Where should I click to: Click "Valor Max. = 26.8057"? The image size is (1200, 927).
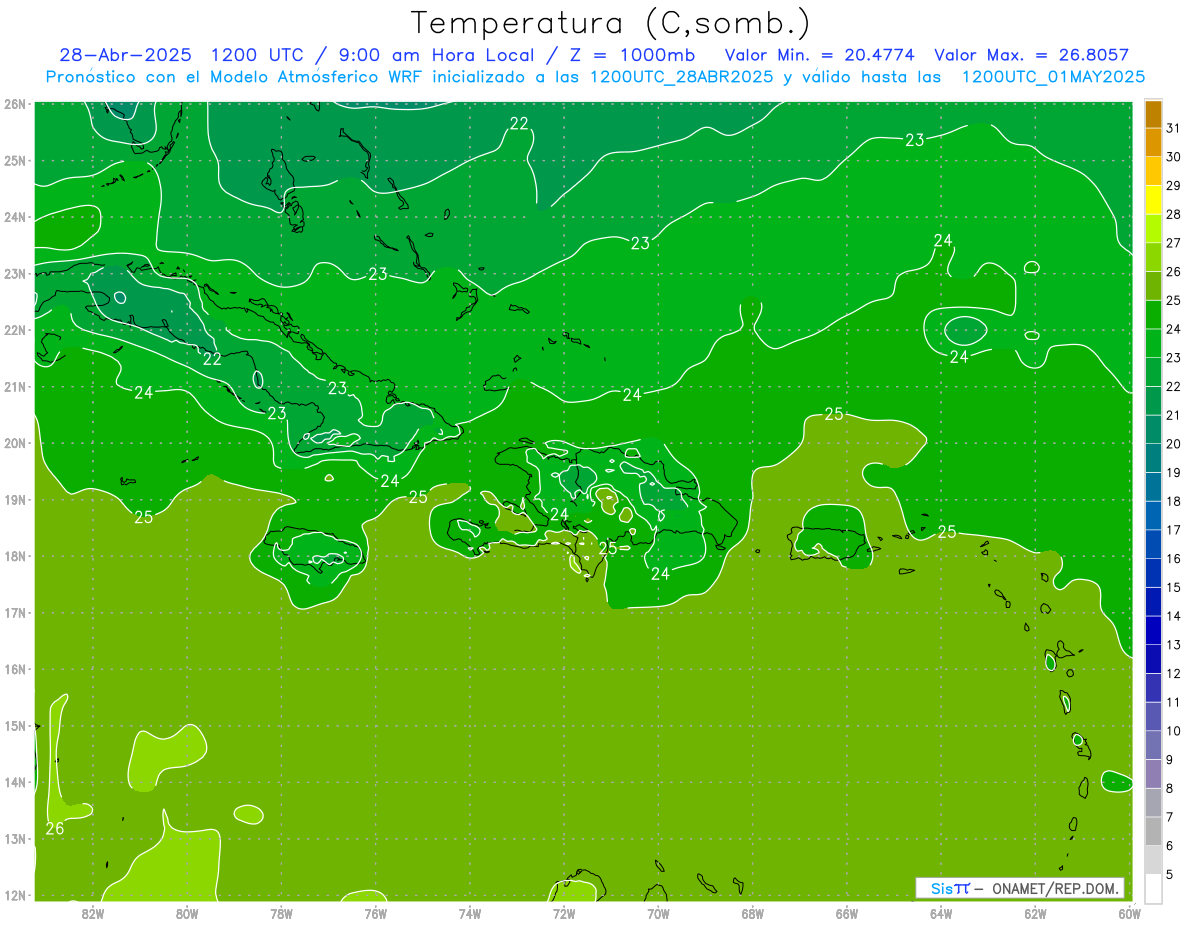click(1031, 56)
